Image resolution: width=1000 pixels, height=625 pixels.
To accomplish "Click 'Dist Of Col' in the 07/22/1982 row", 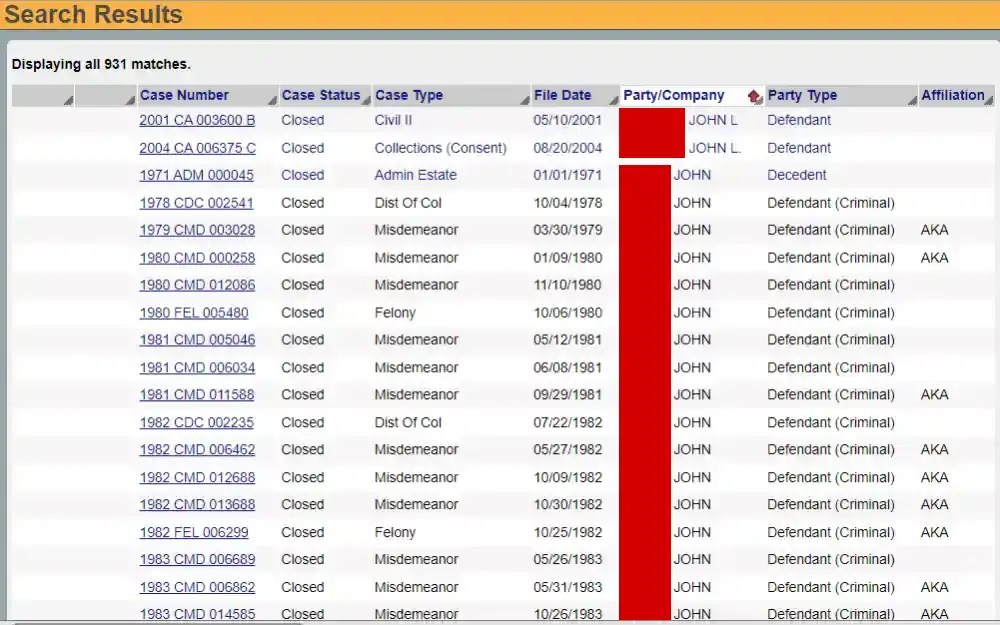I will [x=408, y=422].
